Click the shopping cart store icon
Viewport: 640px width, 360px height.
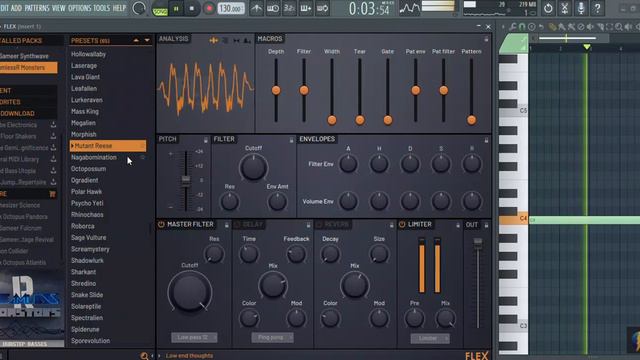click(52, 194)
